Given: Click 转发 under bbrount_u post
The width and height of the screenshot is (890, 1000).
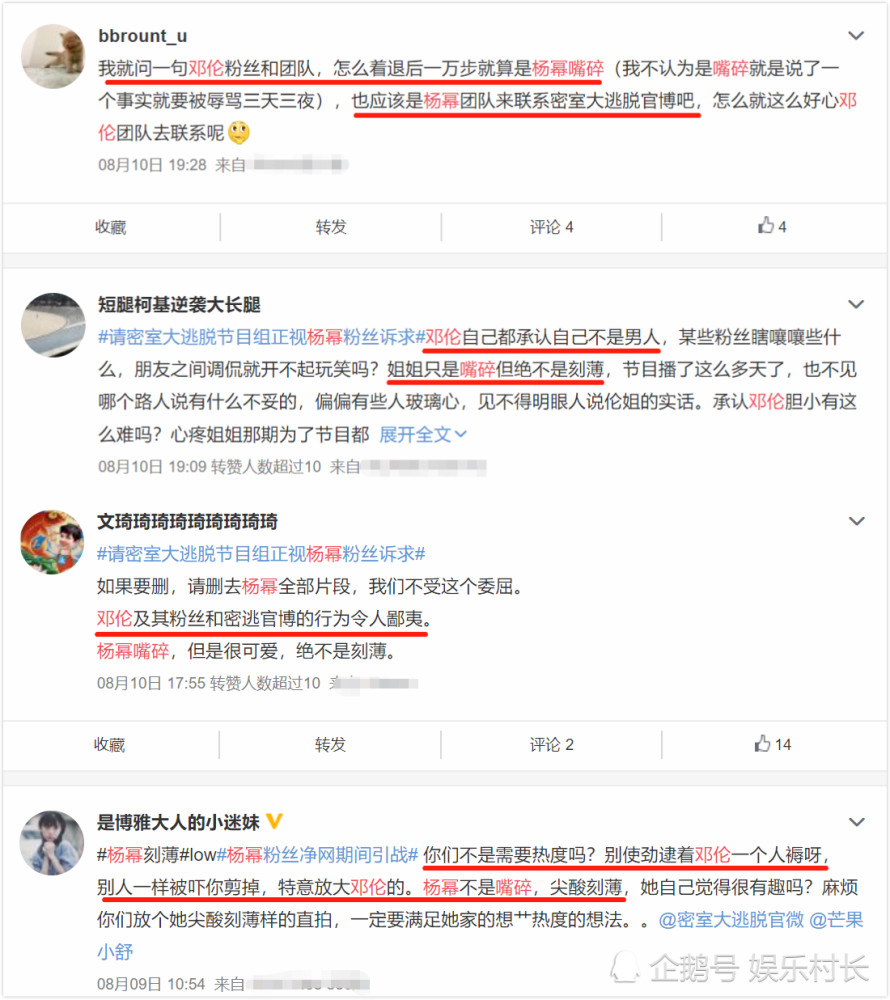Looking at the screenshot, I should (331, 227).
